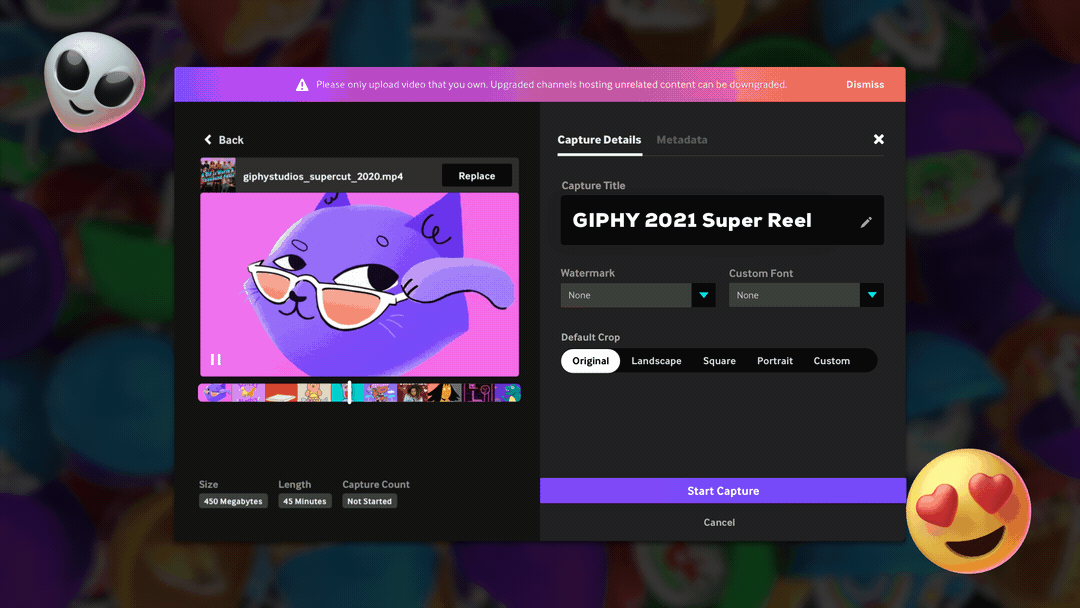This screenshot has height=608, width=1080.
Task: Select the Portrait crop option
Action: (774, 361)
